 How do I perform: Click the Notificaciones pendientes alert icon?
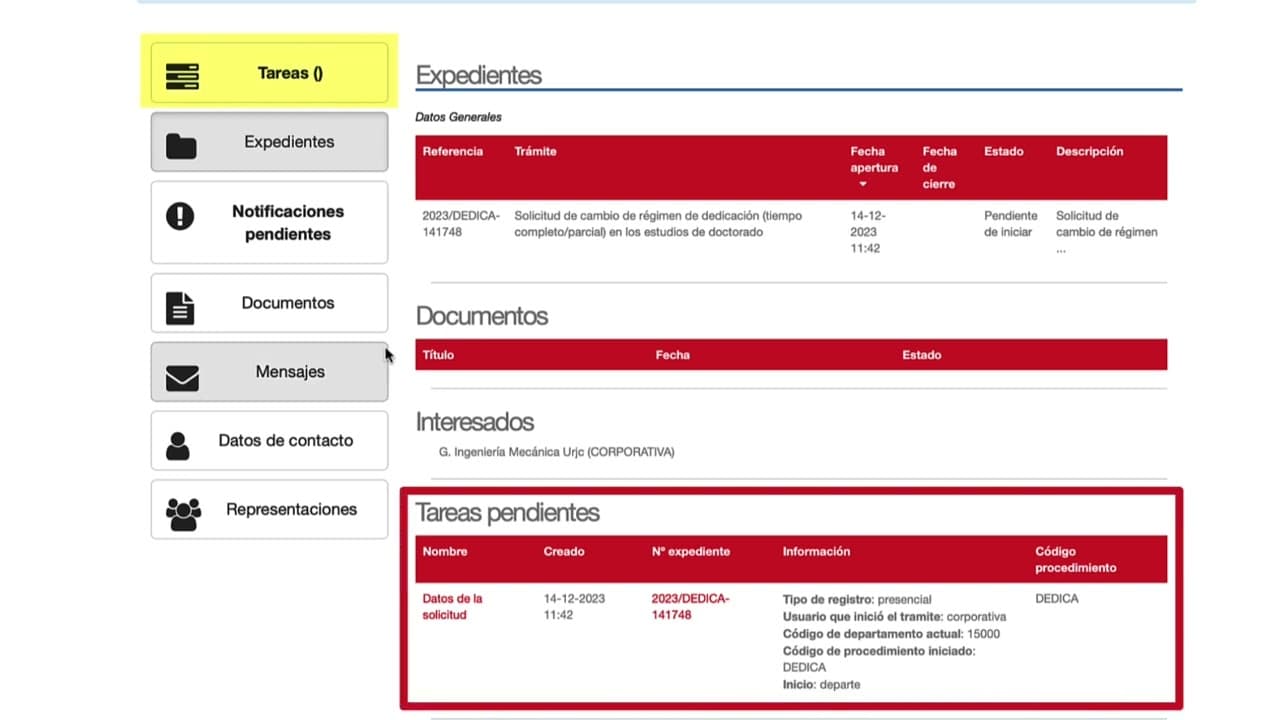(x=180, y=215)
